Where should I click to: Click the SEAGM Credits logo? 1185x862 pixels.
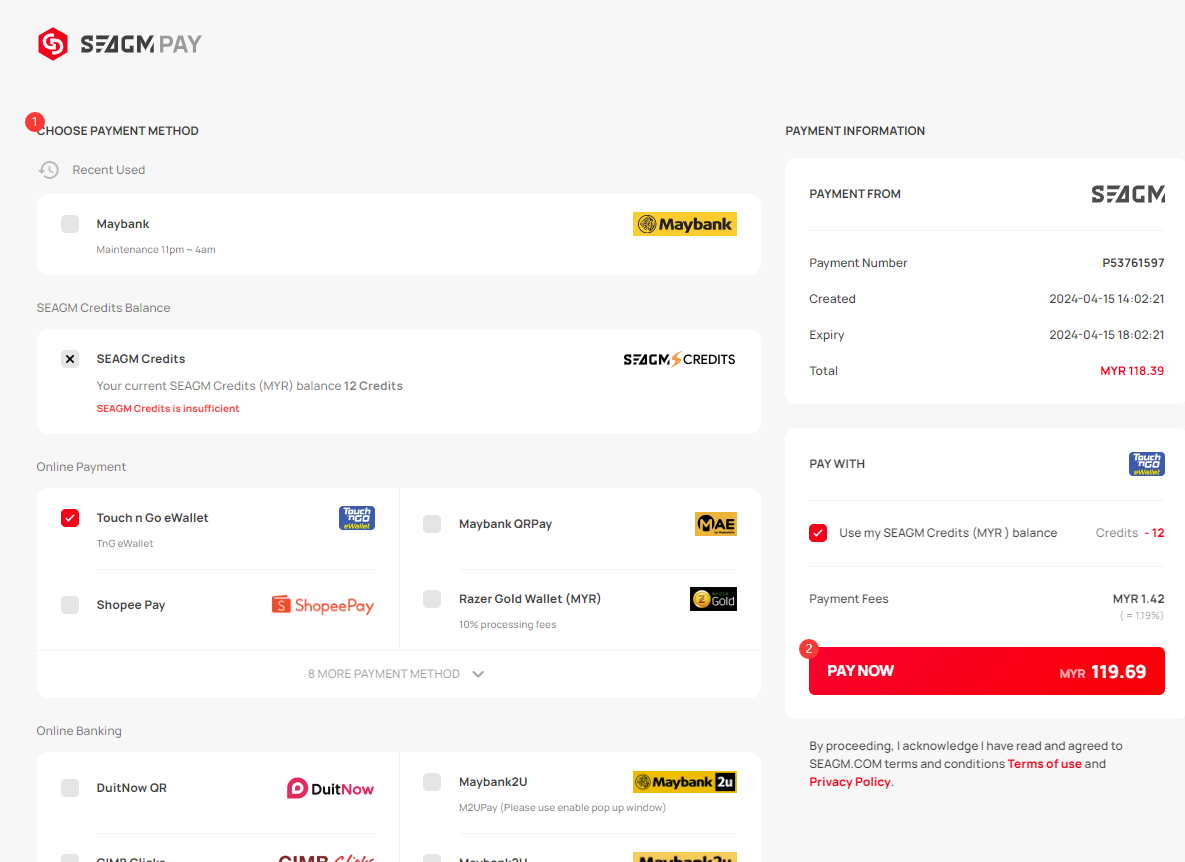tap(679, 360)
